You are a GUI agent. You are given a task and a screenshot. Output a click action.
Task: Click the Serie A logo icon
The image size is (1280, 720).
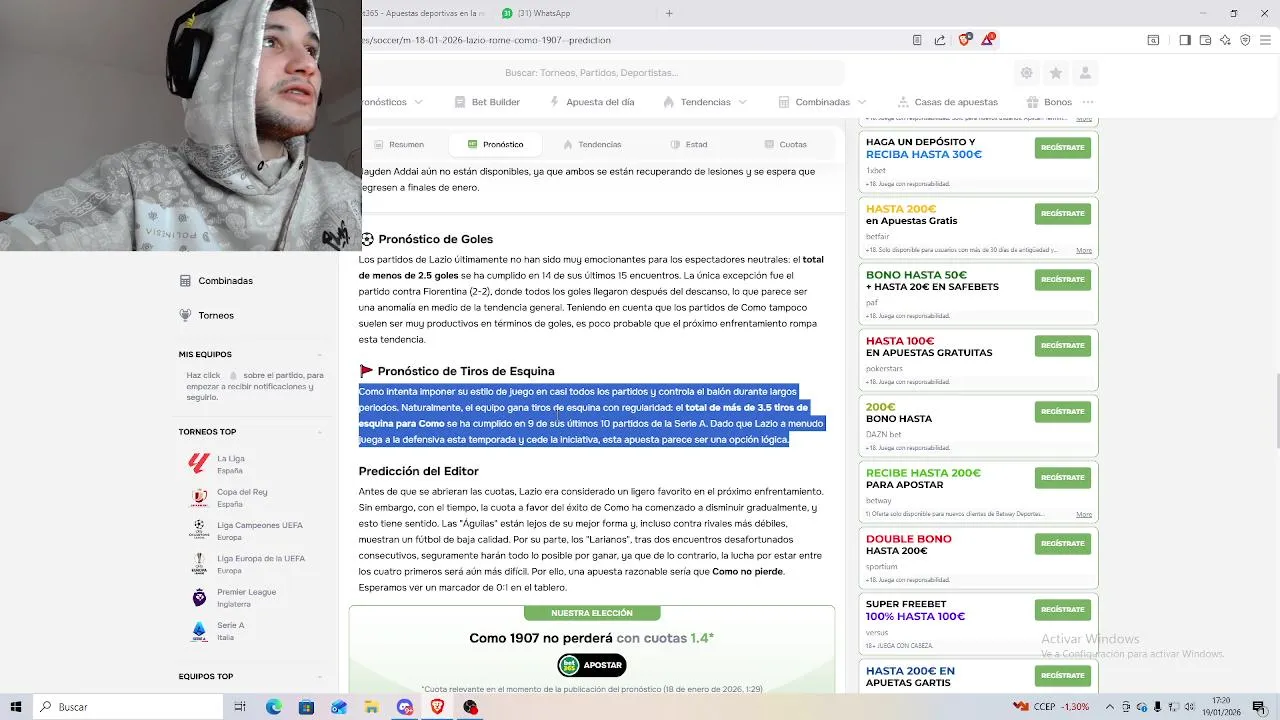pyautogui.click(x=199, y=631)
